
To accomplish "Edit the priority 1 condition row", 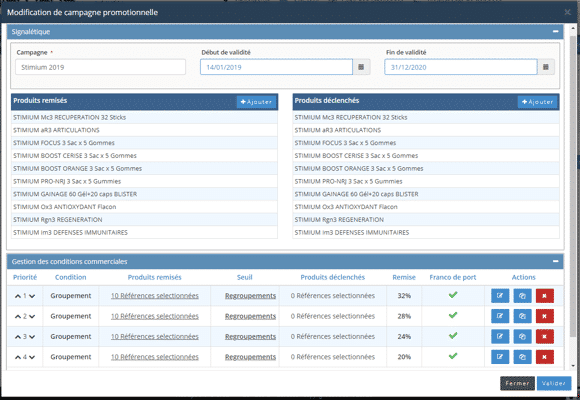I will click(x=500, y=296).
